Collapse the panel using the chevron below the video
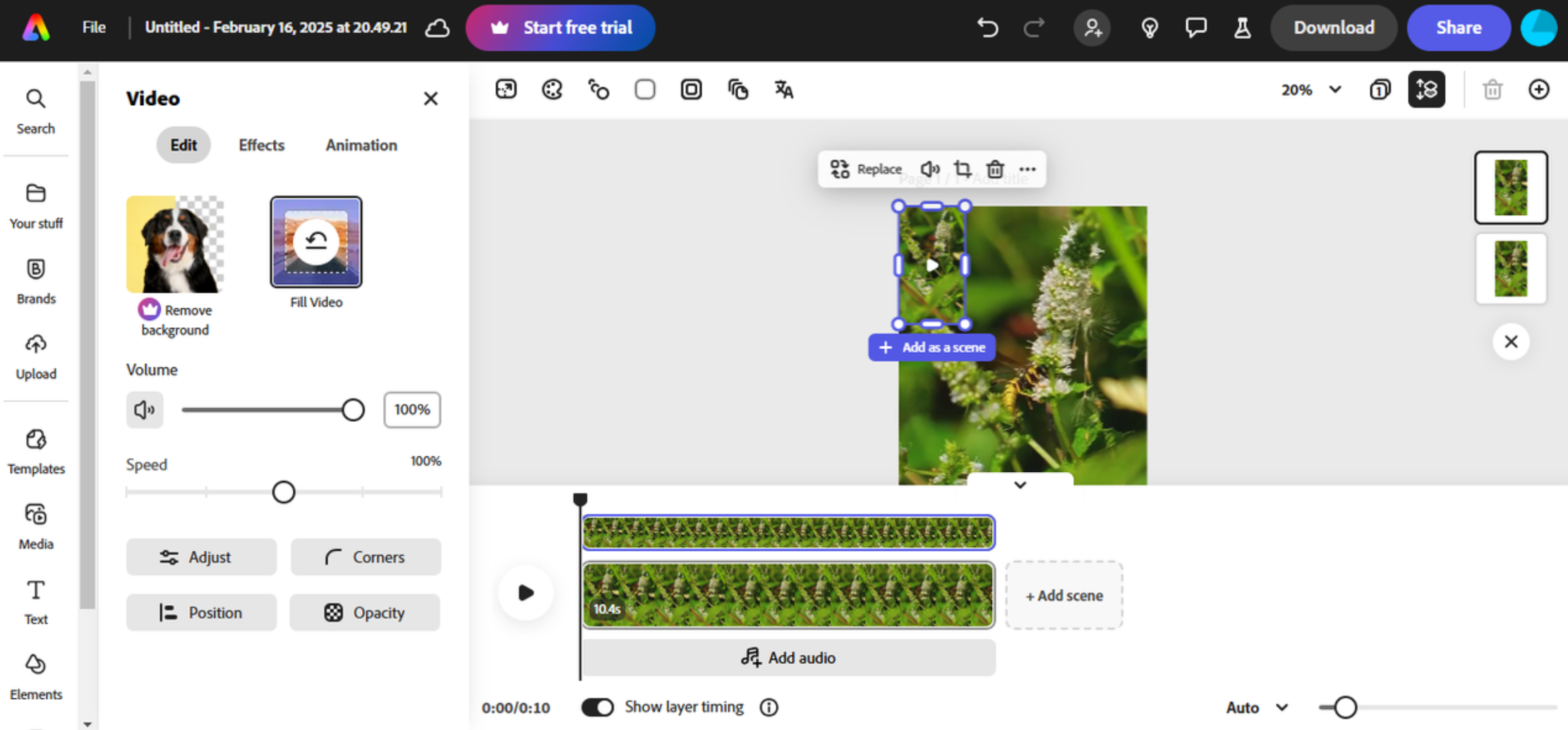Image resolution: width=1568 pixels, height=730 pixels. (x=1020, y=485)
